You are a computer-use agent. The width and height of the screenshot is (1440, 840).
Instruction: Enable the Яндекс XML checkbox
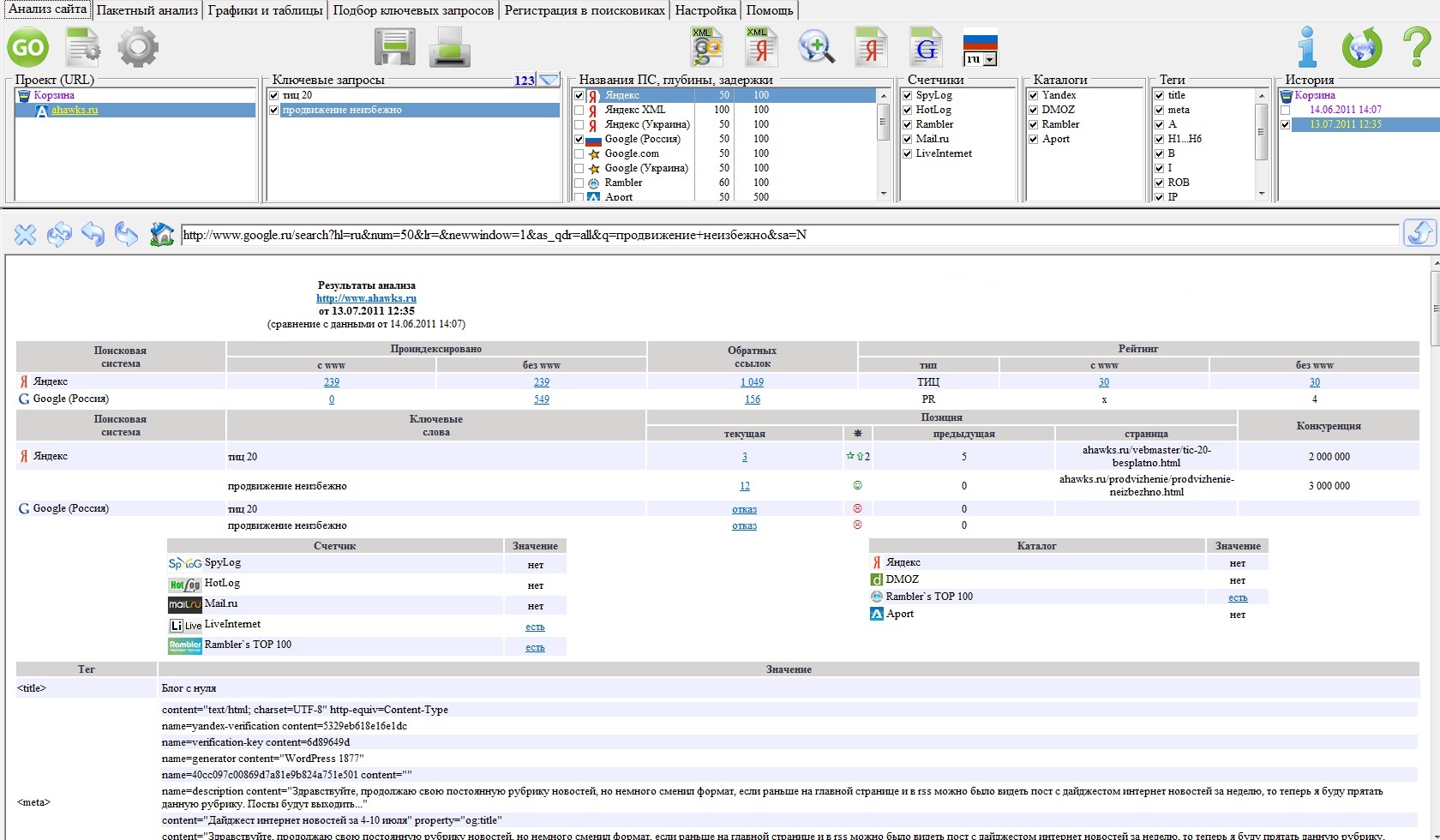(x=579, y=110)
